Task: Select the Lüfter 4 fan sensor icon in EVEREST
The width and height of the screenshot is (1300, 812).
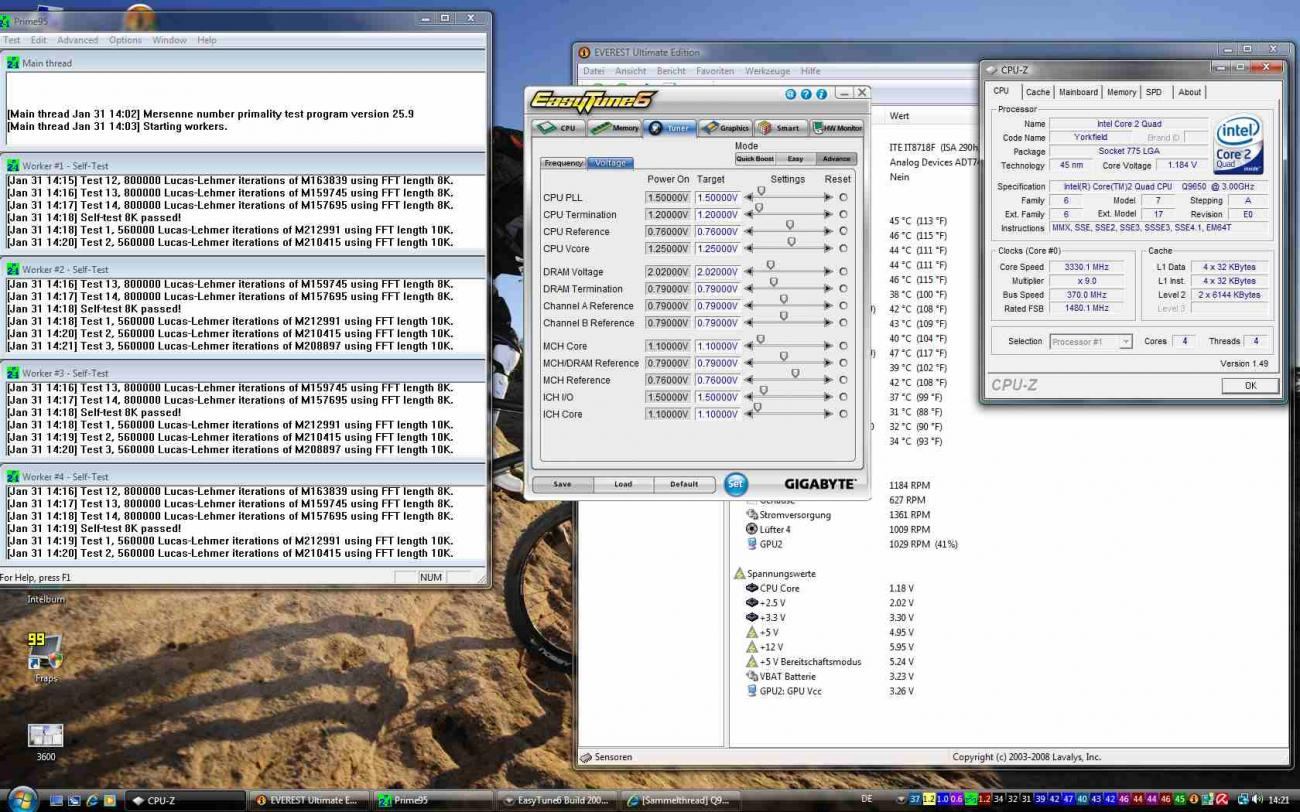Action: point(752,529)
